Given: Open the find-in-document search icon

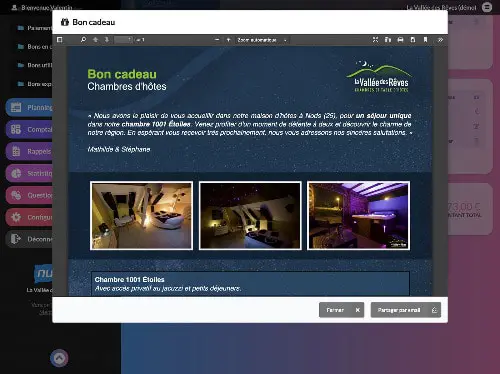Looking at the screenshot, I should pyautogui.click(x=83, y=40).
